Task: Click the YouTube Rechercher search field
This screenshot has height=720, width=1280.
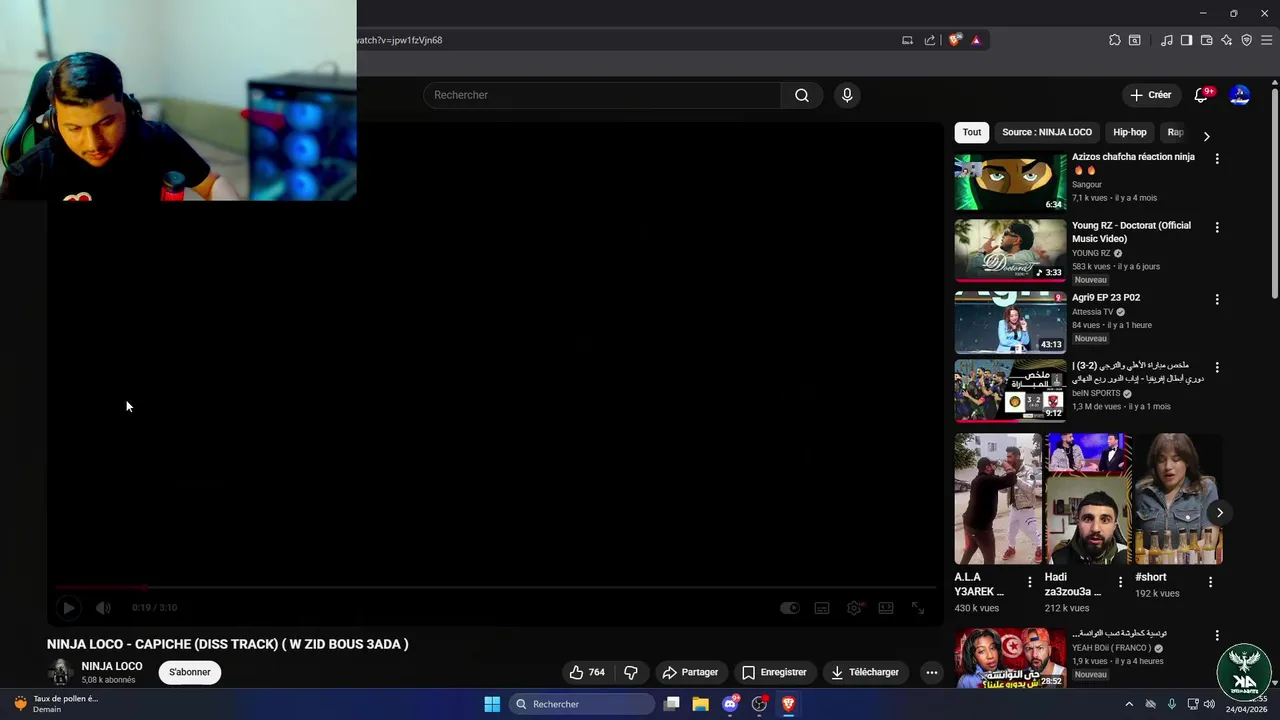Action: 602,95
